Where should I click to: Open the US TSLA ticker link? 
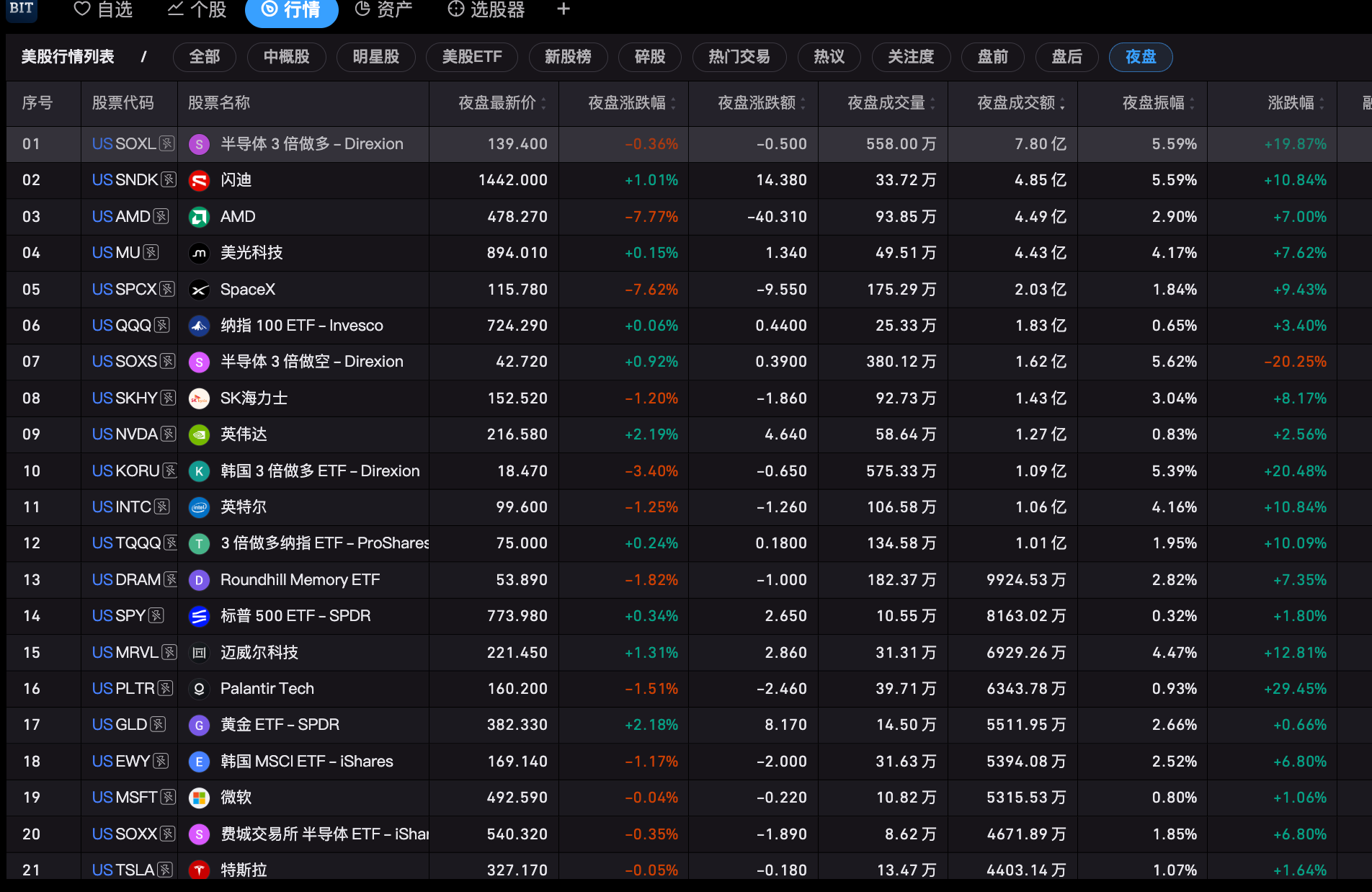click(x=123, y=870)
